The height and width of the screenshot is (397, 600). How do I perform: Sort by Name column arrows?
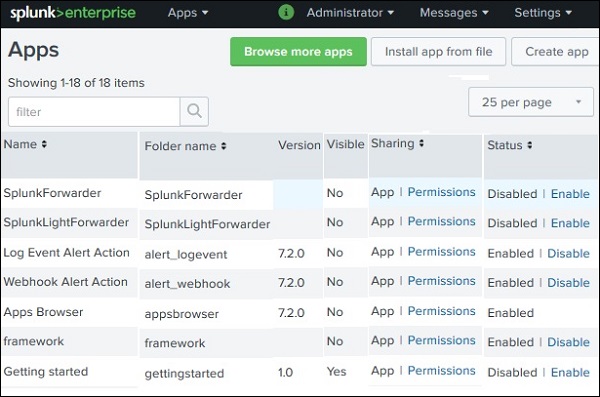(44, 144)
